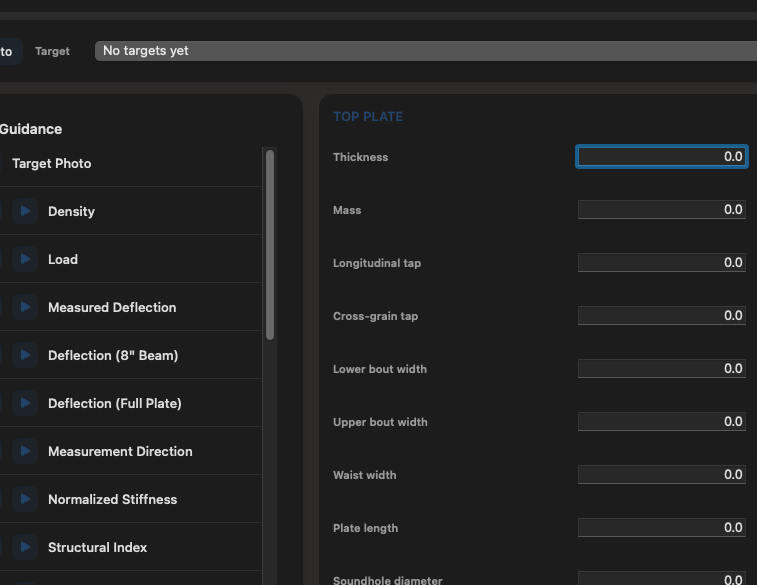Click the Lower bout width label
The height and width of the screenshot is (585, 757).
point(380,369)
